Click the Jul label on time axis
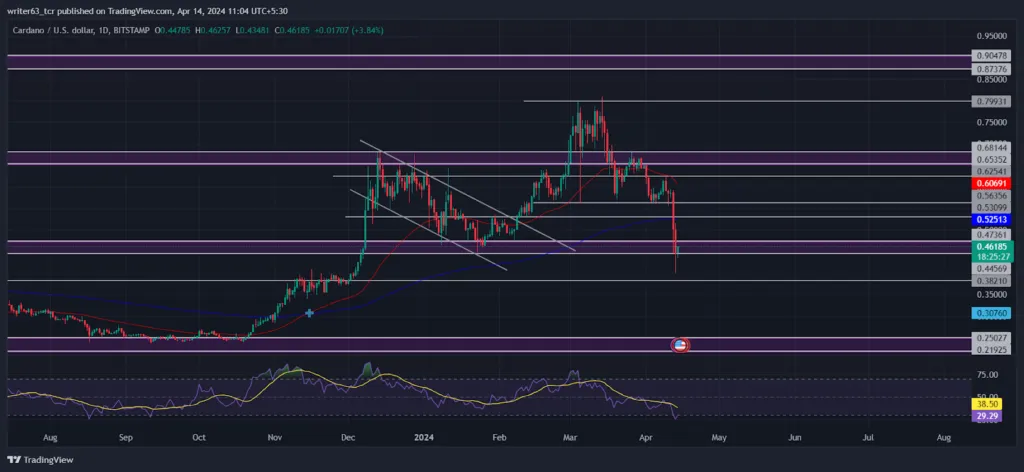The width and height of the screenshot is (1024, 472). 869,437
